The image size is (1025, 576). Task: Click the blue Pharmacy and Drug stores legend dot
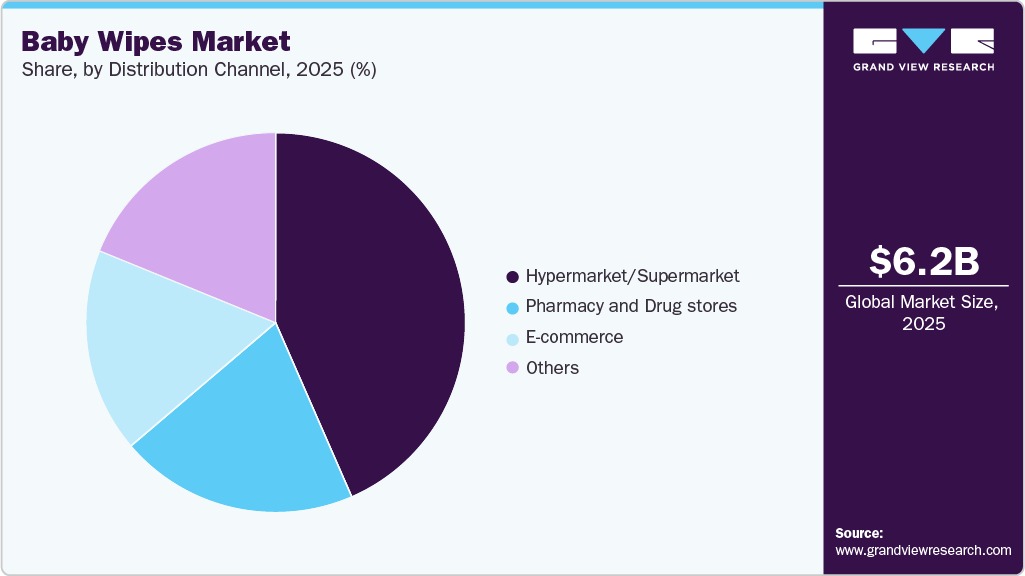(512, 306)
